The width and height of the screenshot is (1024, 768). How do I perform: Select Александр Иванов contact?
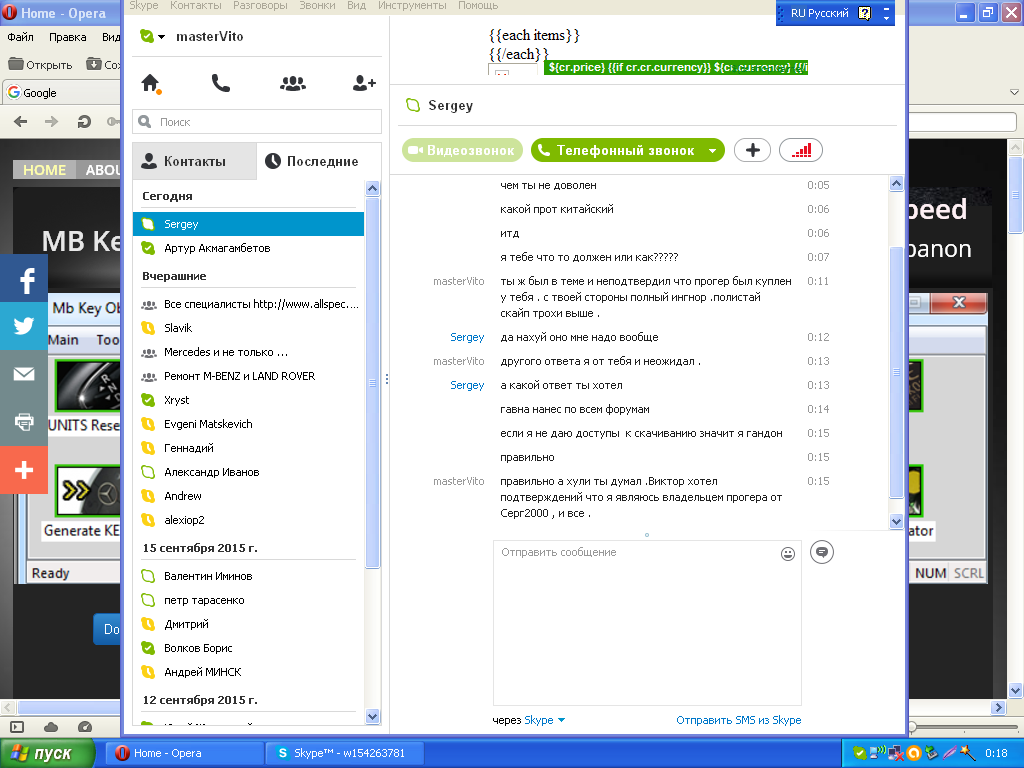(x=248, y=472)
